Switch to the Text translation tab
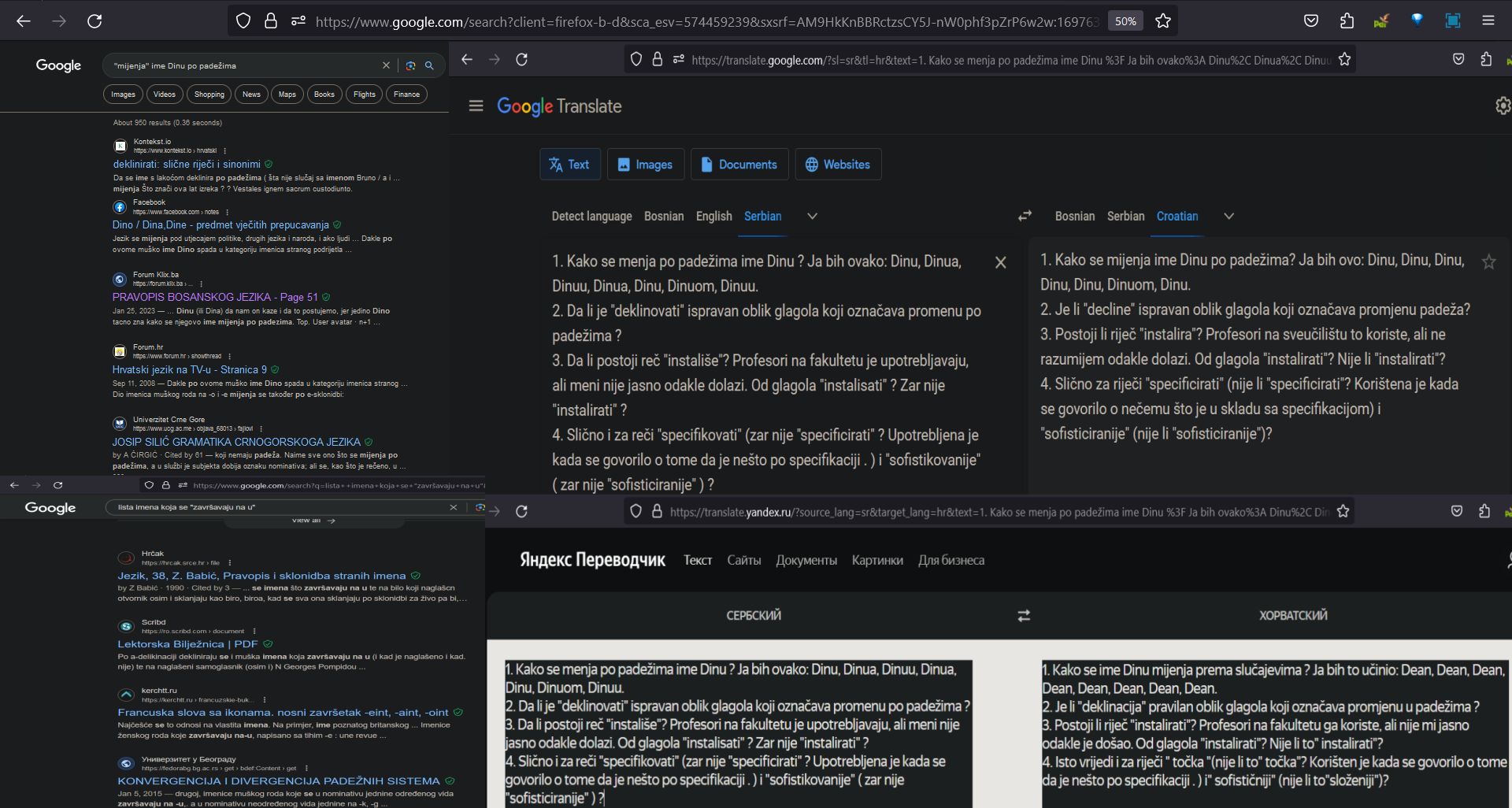1512x808 pixels. point(570,165)
